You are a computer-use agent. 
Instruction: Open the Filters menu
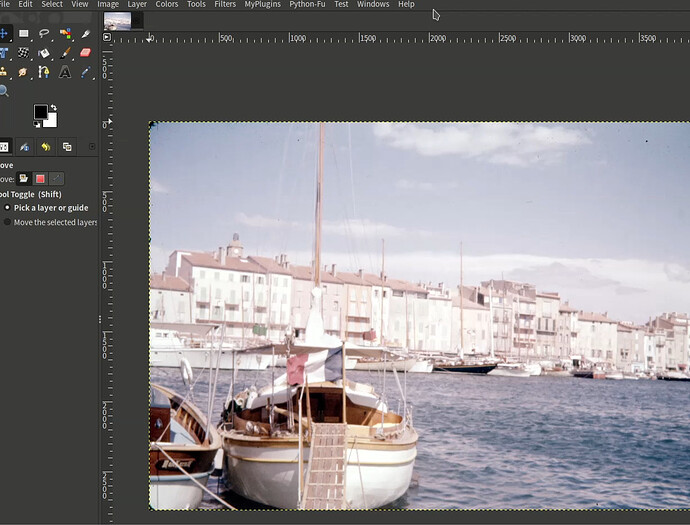225,5
